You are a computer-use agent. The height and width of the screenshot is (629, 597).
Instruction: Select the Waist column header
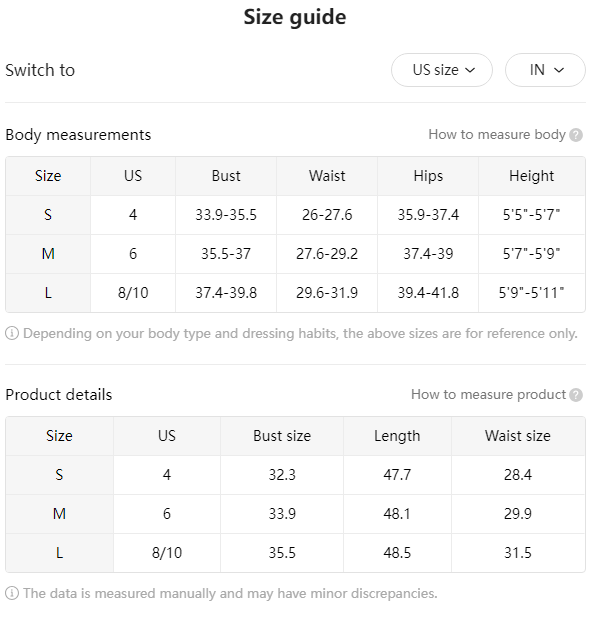[x=327, y=176]
